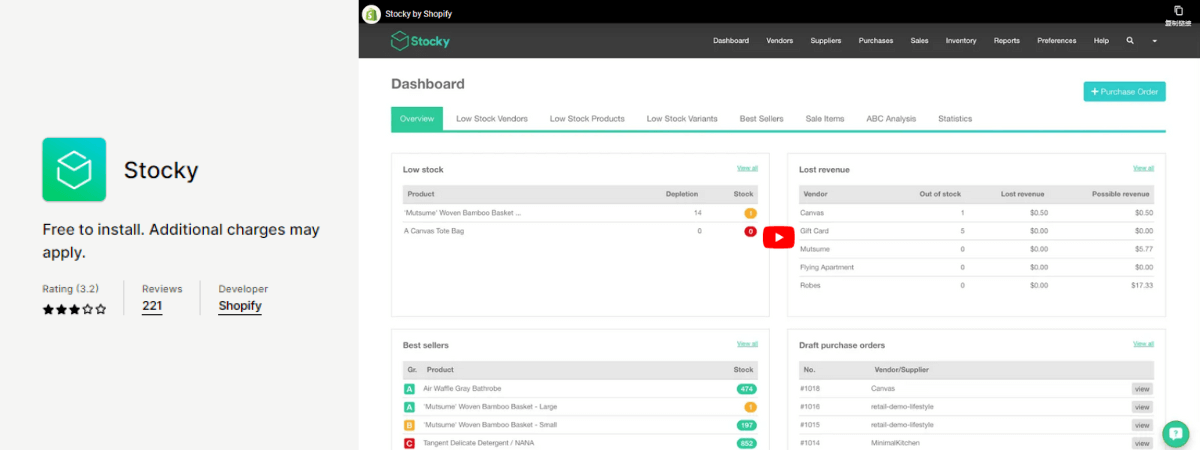
Task: Open the Reports menu
Action: point(1007,41)
